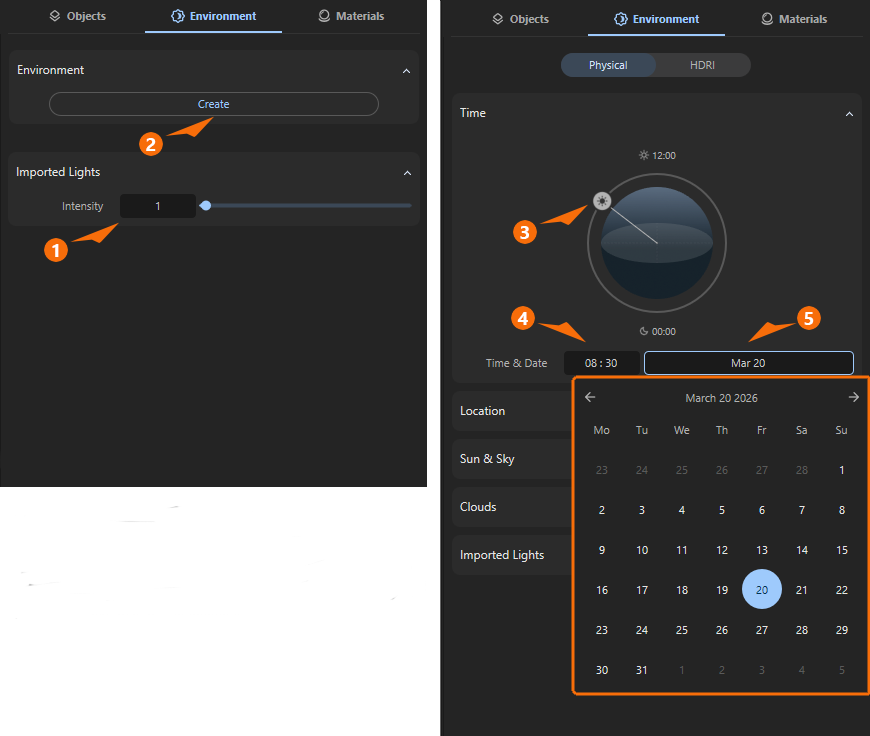Open the Materials sphere icon

322,17
